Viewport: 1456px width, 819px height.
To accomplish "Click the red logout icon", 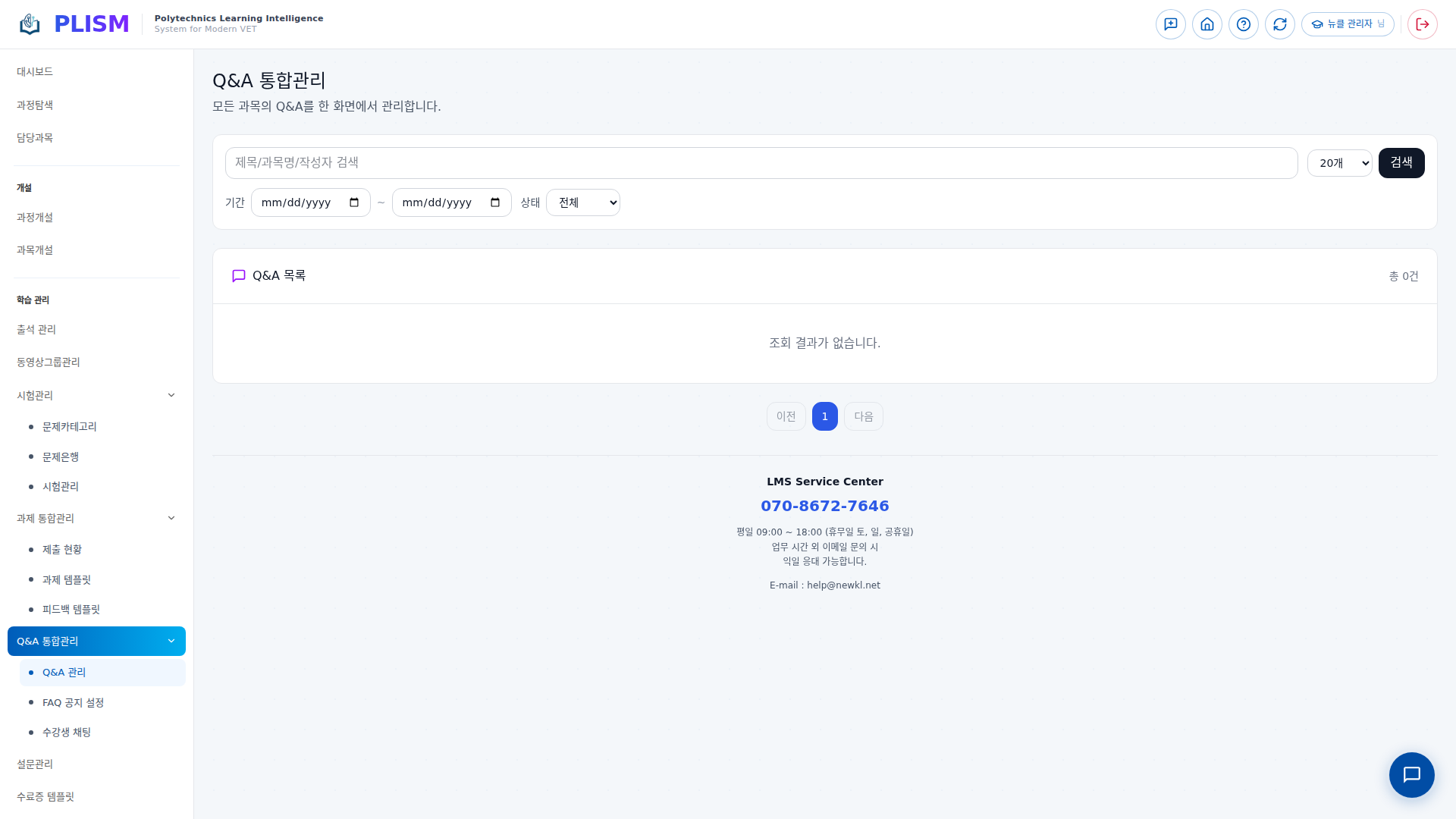I will pyautogui.click(x=1422, y=24).
